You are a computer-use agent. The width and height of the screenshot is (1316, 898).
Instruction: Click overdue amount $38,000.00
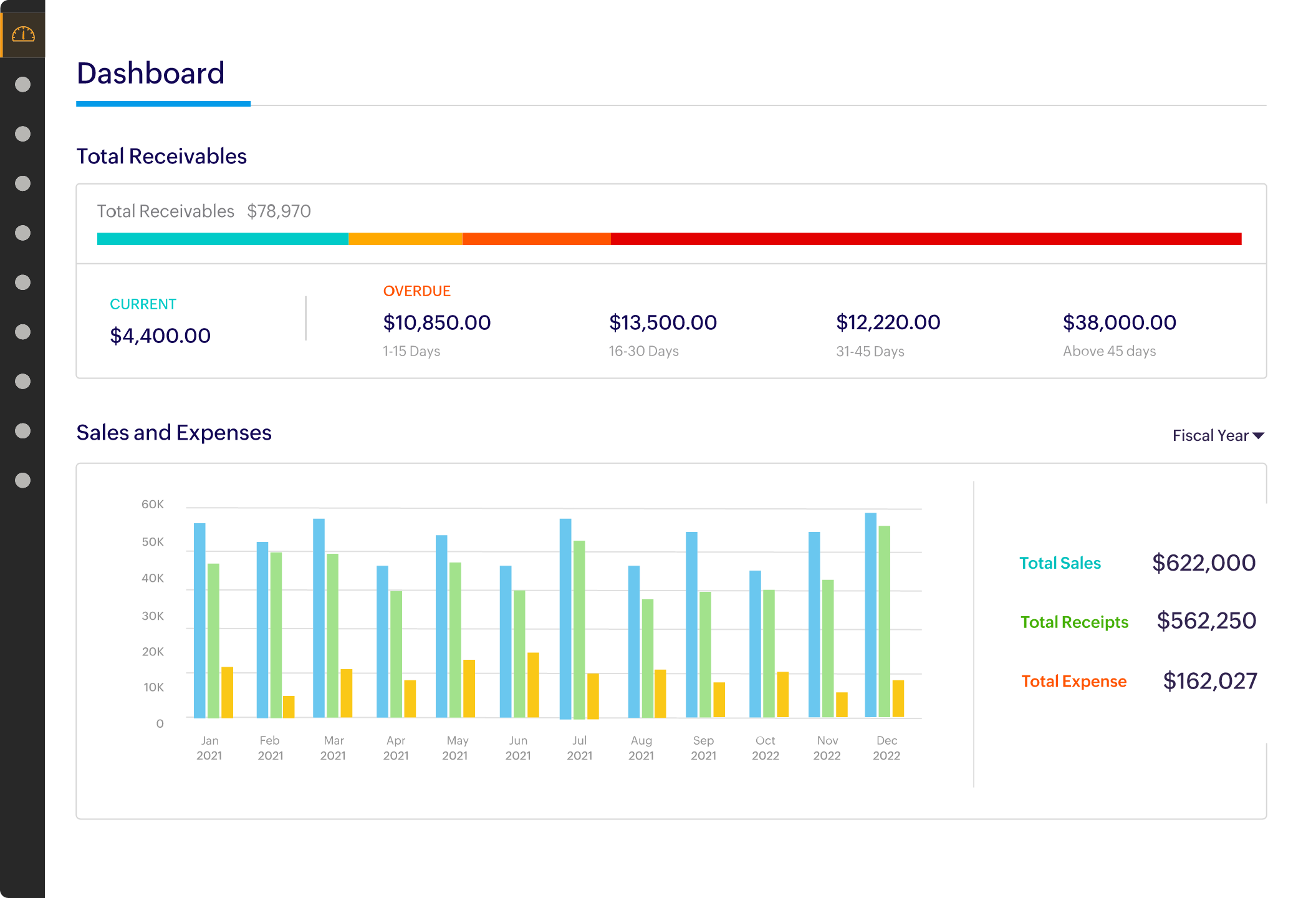[x=1119, y=322]
